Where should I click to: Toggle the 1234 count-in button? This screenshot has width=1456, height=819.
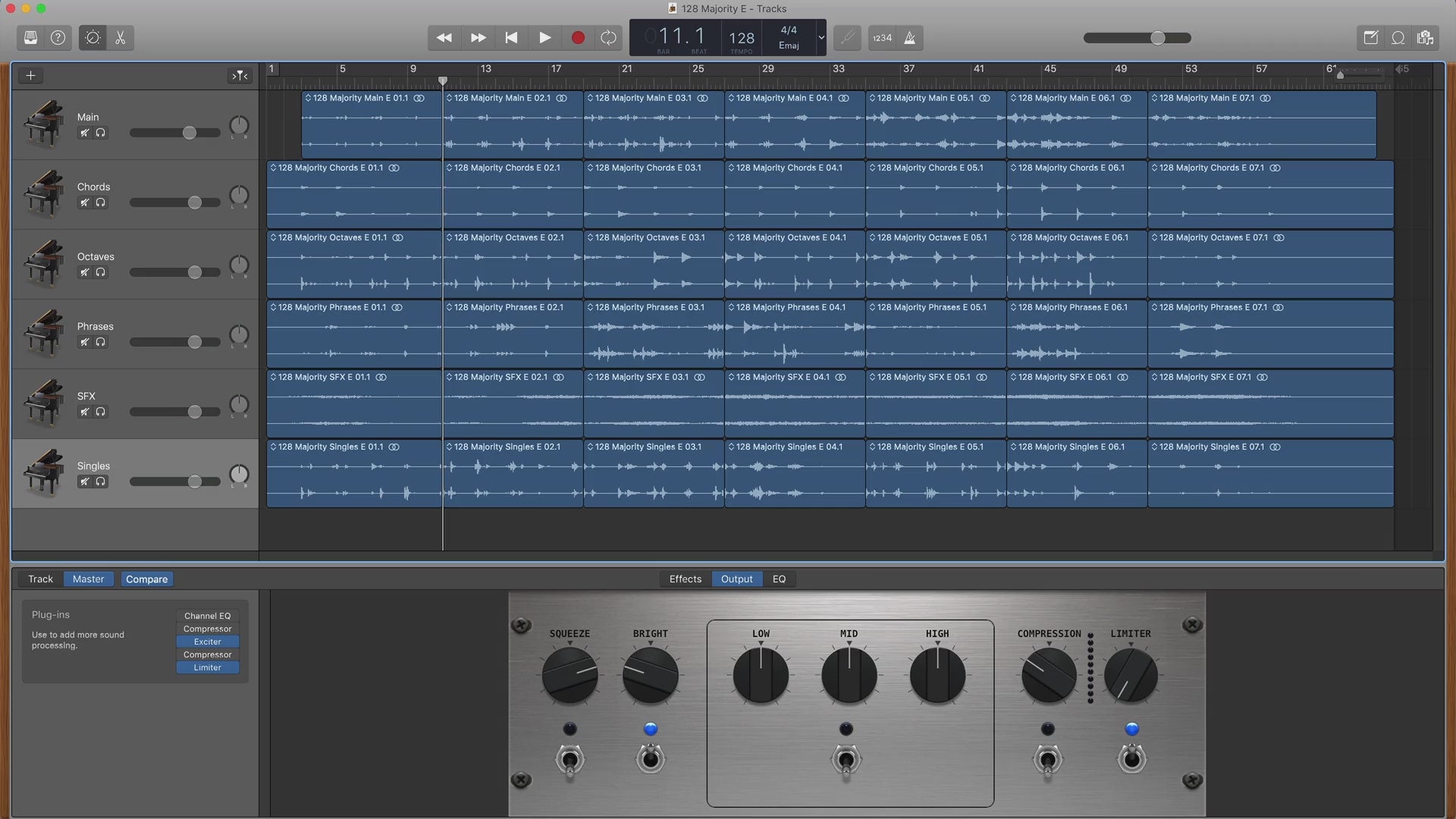[882, 37]
